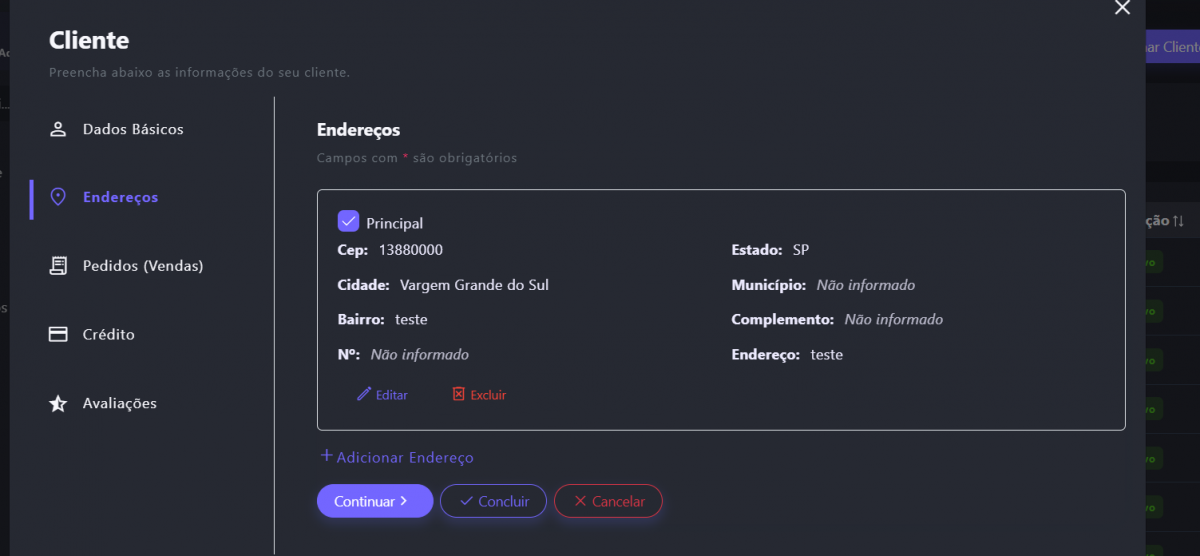Click the credit card icon beside Crédito
Image resolution: width=1200 pixels, height=556 pixels.
(x=58, y=334)
